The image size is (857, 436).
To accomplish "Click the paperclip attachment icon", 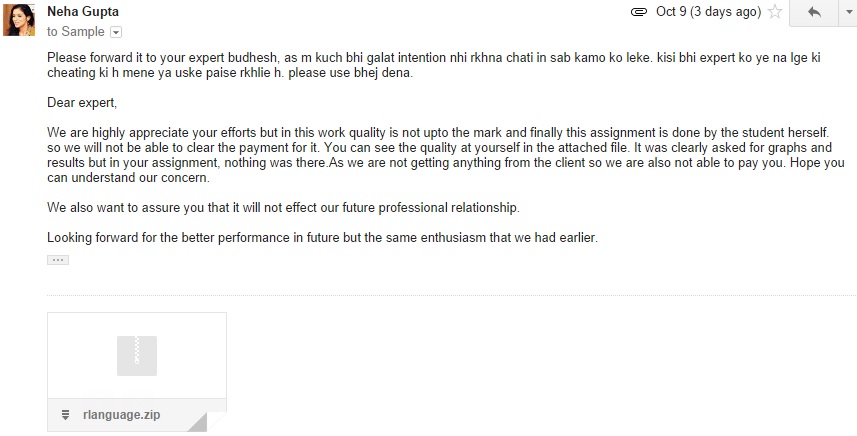I will 638,12.
